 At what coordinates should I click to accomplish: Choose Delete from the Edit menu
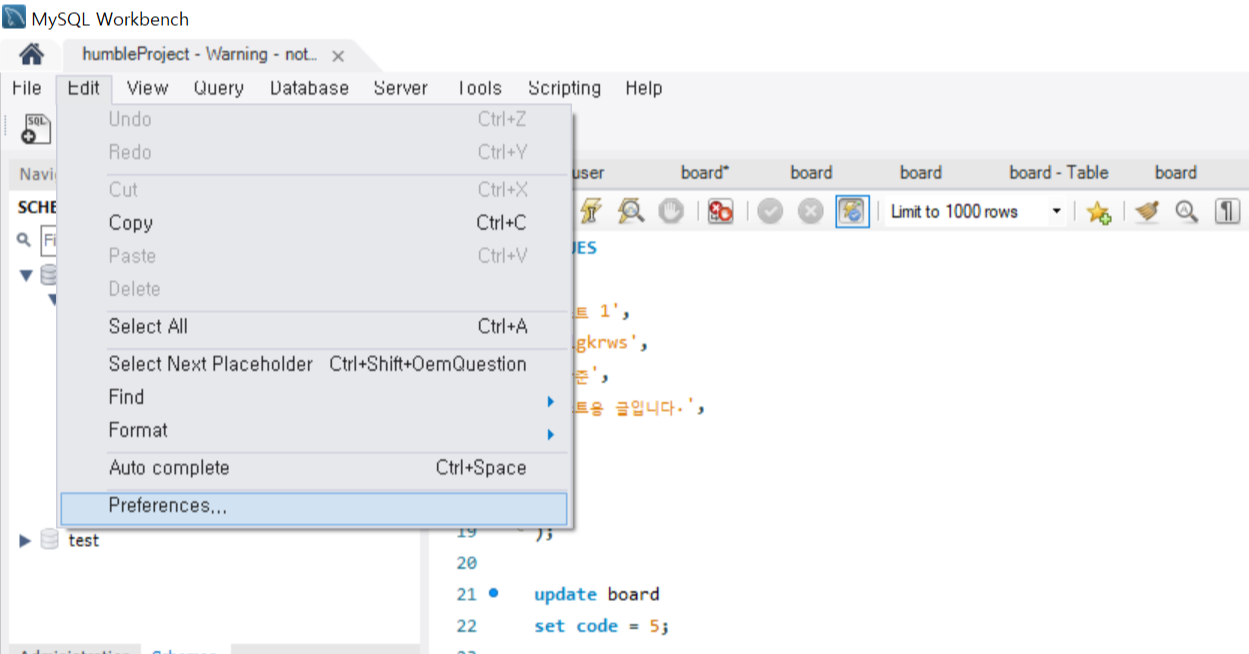coord(314,289)
